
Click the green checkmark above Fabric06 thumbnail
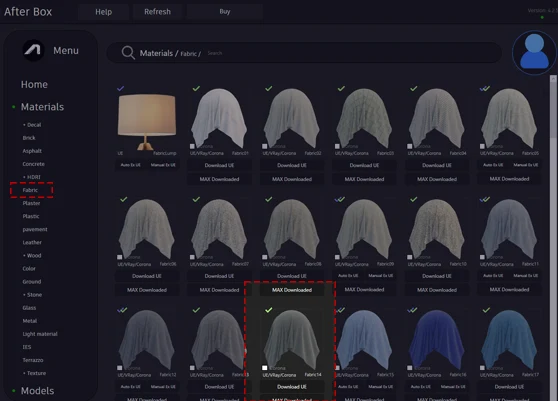(123, 199)
